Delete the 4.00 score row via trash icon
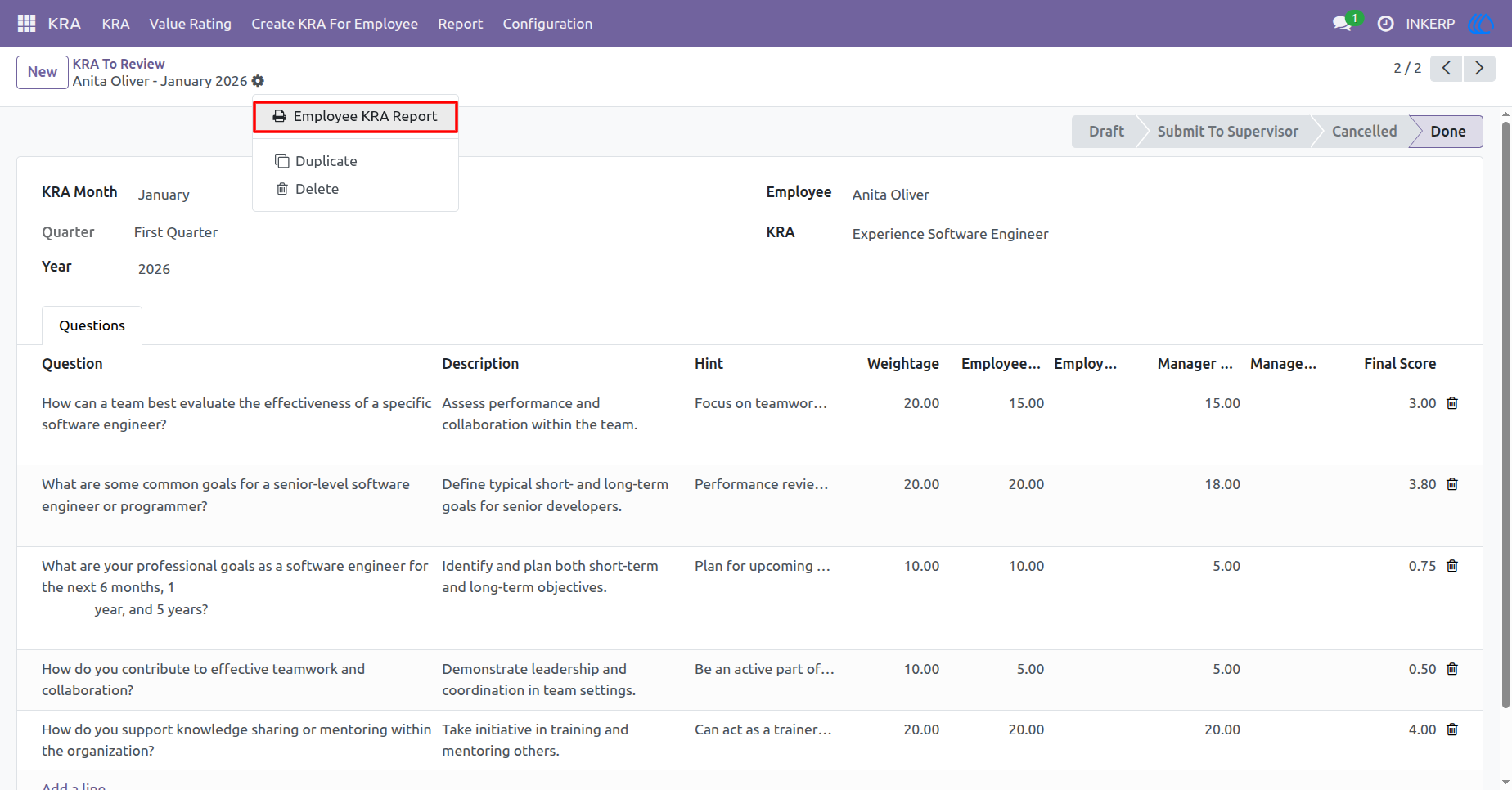 tap(1452, 729)
